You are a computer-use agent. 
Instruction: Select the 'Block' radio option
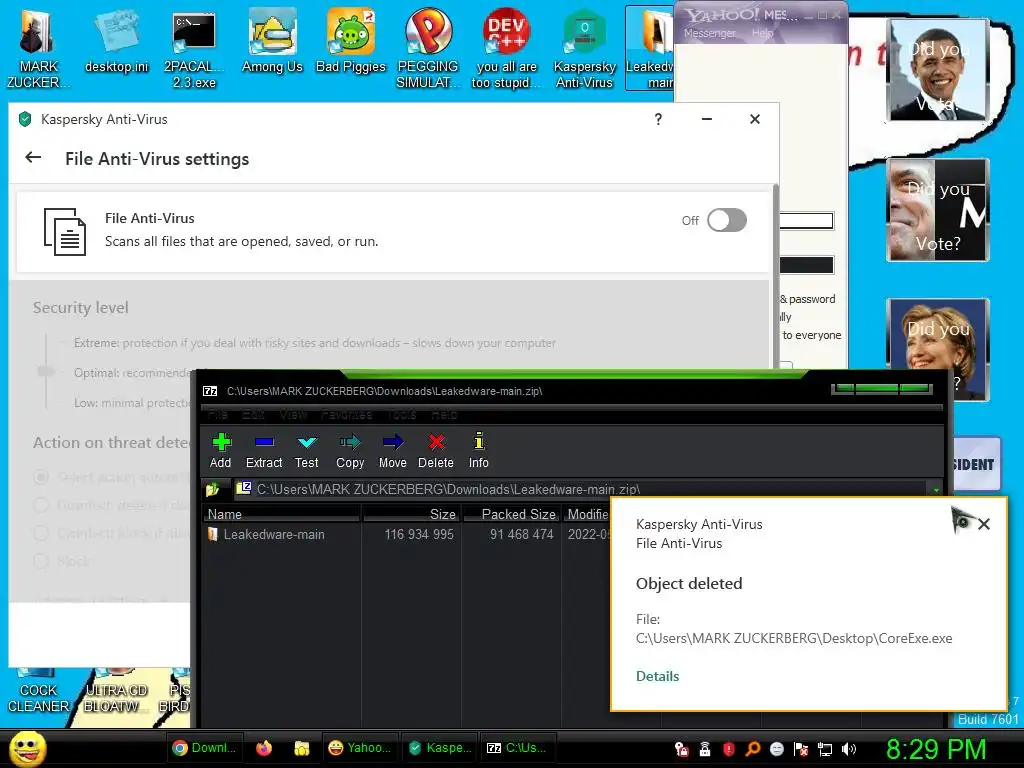(41, 561)
